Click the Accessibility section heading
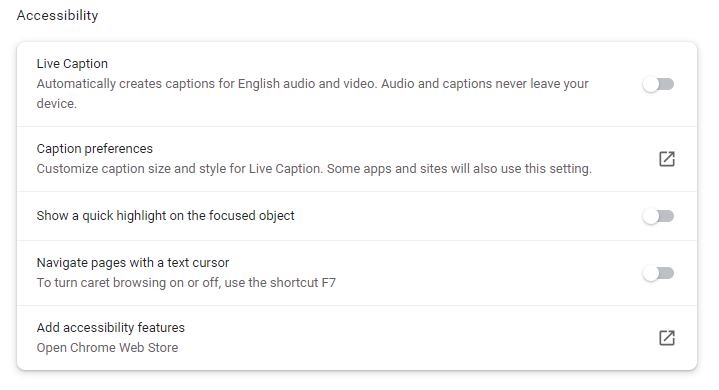This screenshot has width=719, height=390. tap(57, 16)
